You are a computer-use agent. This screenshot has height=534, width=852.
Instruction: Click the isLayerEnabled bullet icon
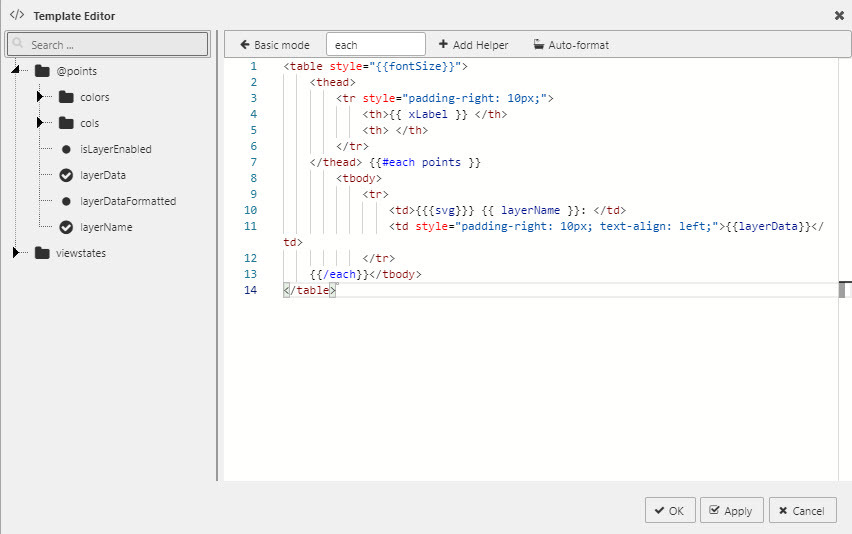tap(66, 149)
